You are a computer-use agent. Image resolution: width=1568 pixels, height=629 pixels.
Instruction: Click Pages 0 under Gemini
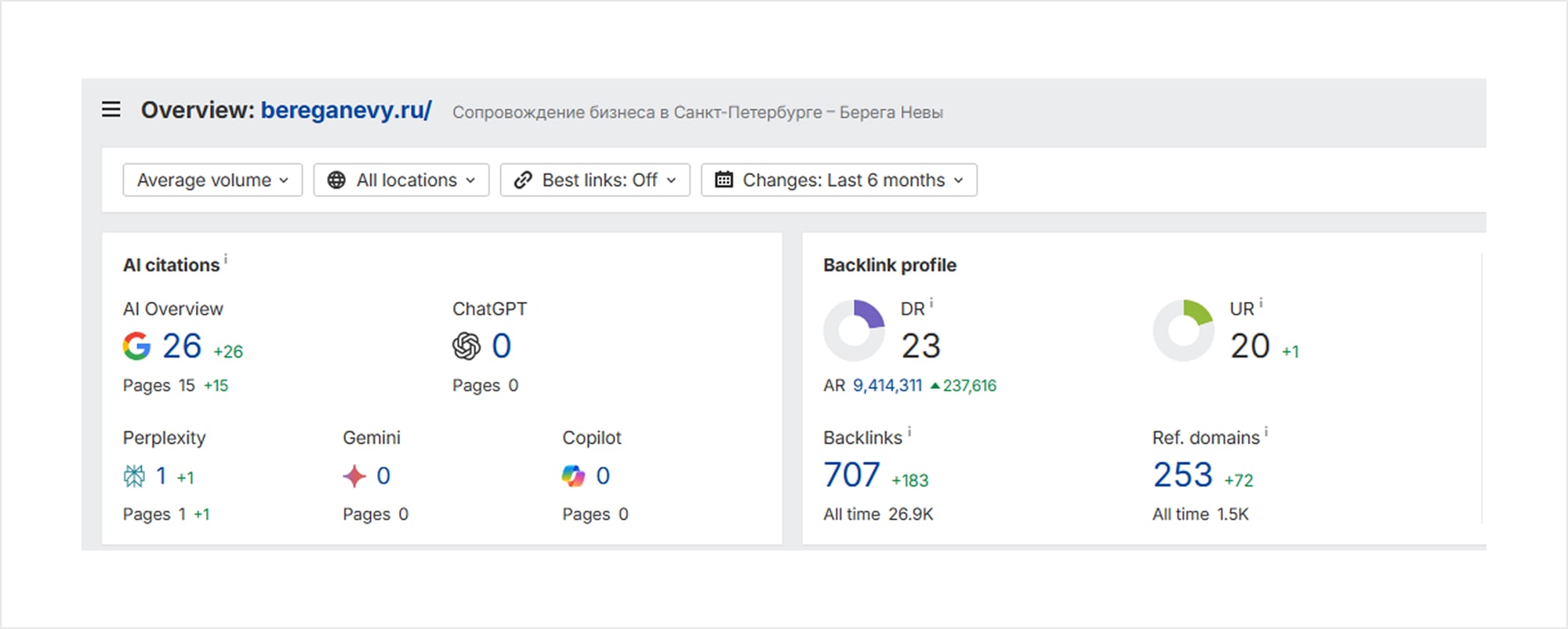376,514
